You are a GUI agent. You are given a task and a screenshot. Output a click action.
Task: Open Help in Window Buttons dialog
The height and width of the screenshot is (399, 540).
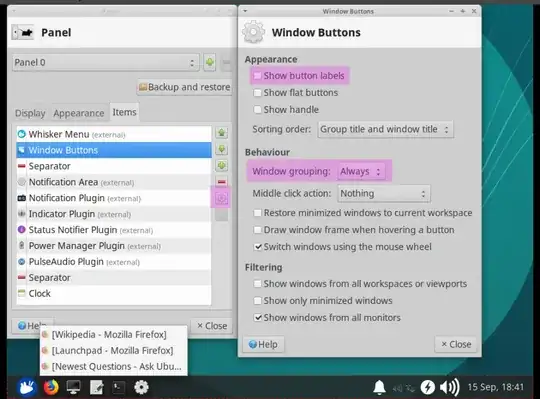point(263,344)
